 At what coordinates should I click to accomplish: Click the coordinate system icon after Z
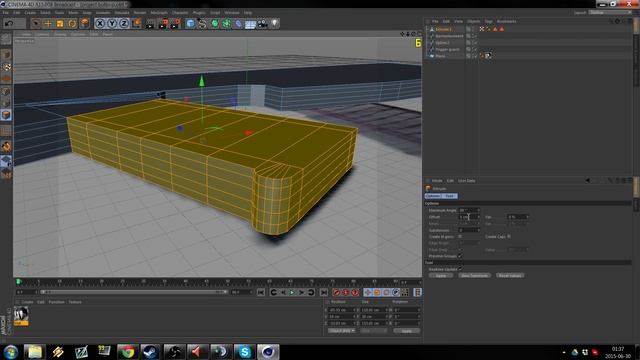[136, 24]
